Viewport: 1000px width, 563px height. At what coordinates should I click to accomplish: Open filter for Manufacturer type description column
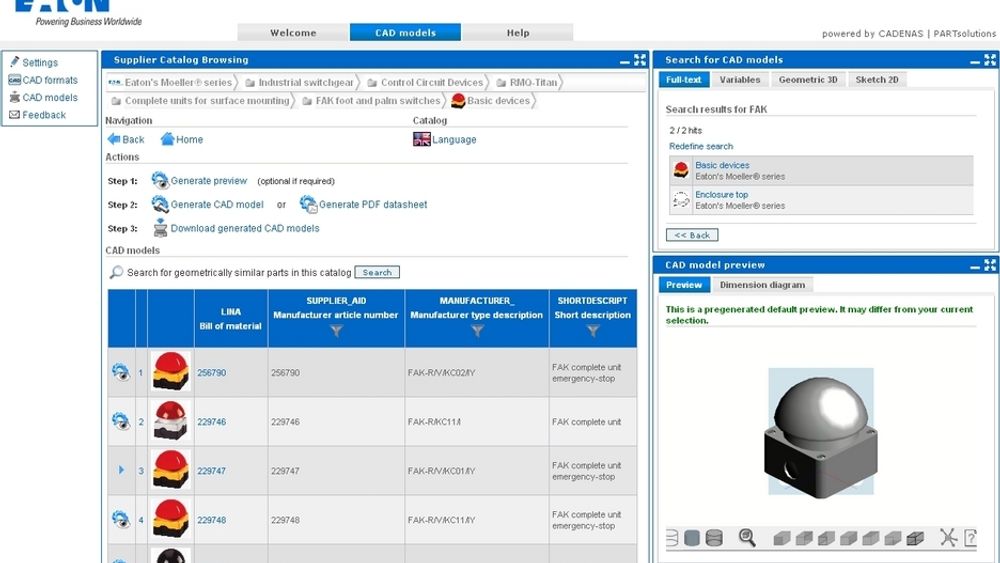pos(477,330)
